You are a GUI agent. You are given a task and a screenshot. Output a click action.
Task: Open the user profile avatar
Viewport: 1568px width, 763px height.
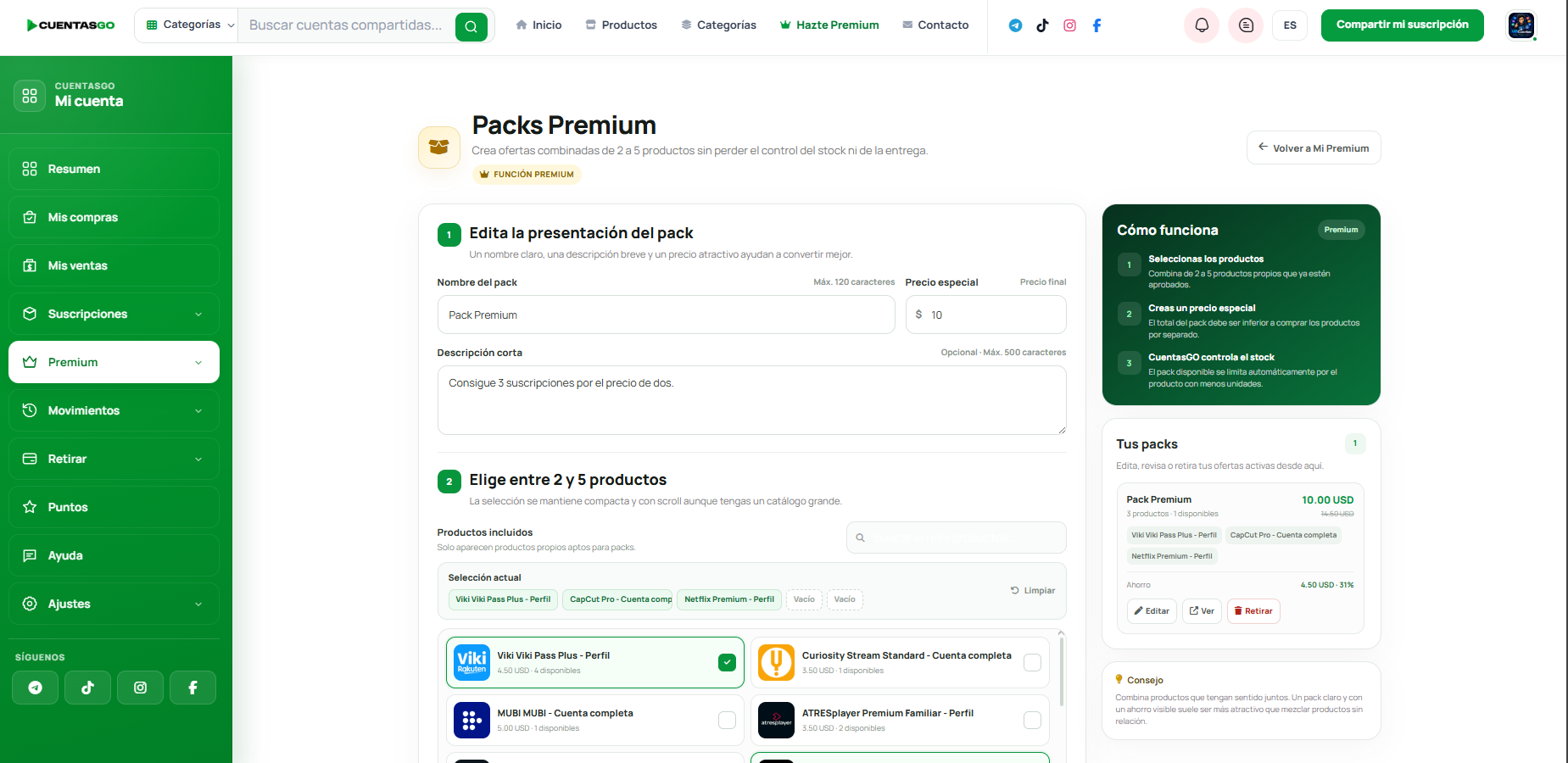1521,25
